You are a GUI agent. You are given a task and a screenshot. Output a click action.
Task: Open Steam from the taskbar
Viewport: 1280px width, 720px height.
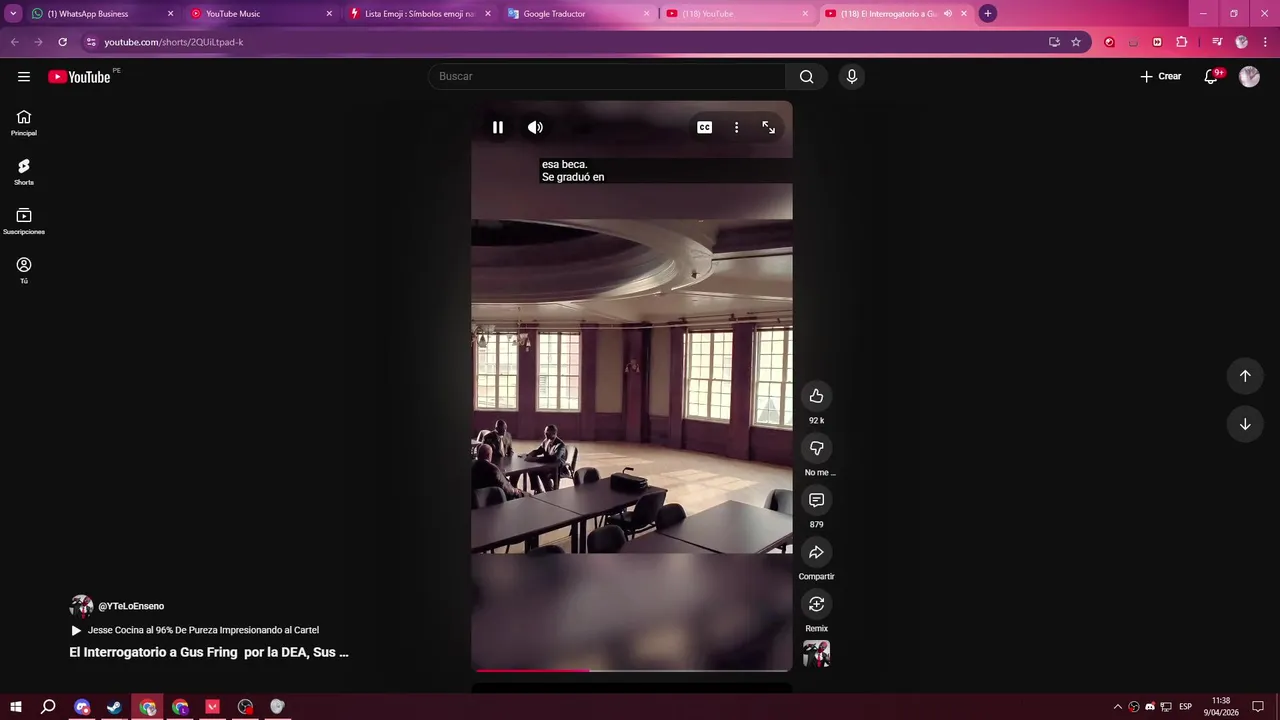click(114, 707)
